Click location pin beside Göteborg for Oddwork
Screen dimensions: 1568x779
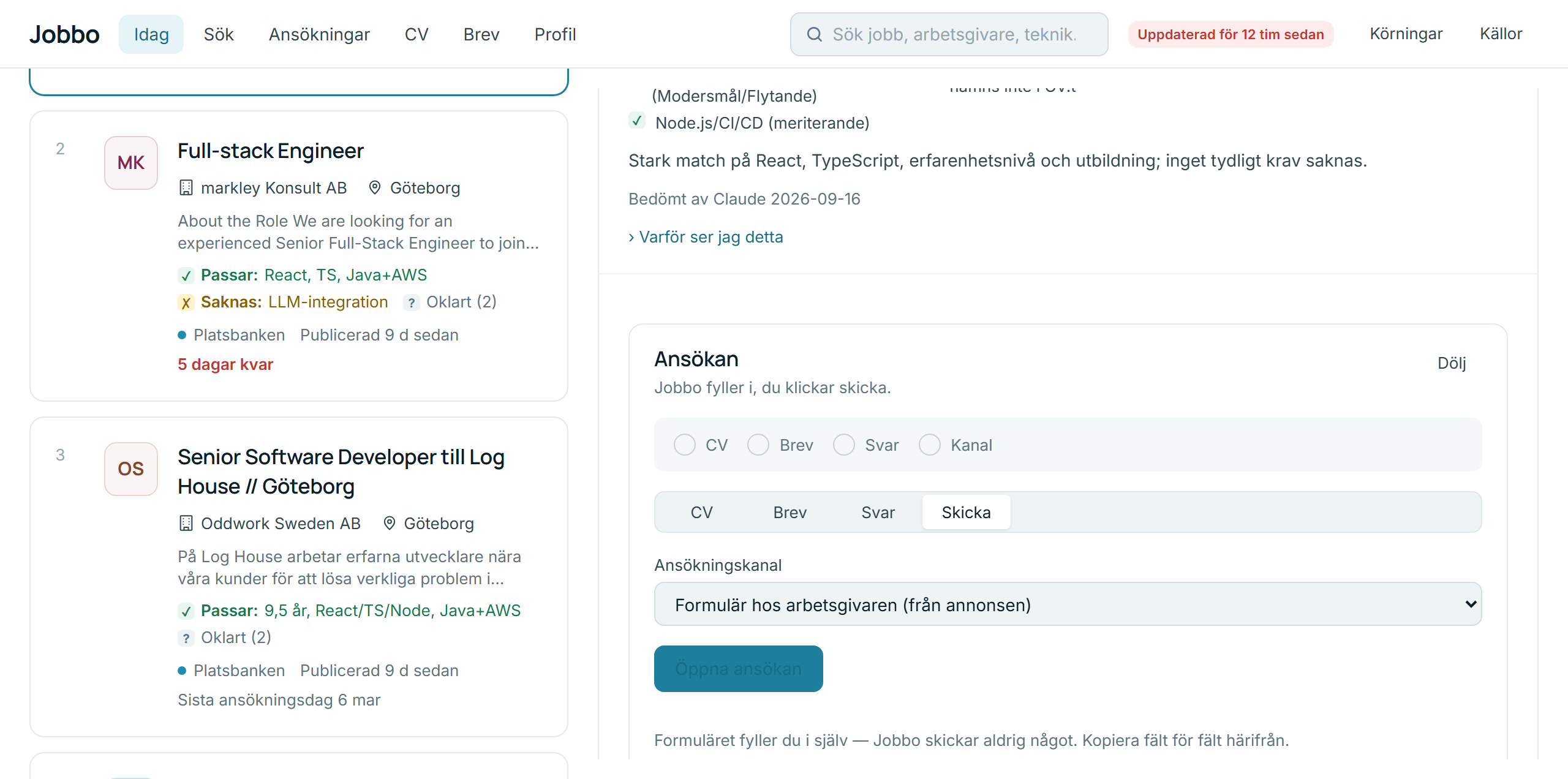coord(389,524)
